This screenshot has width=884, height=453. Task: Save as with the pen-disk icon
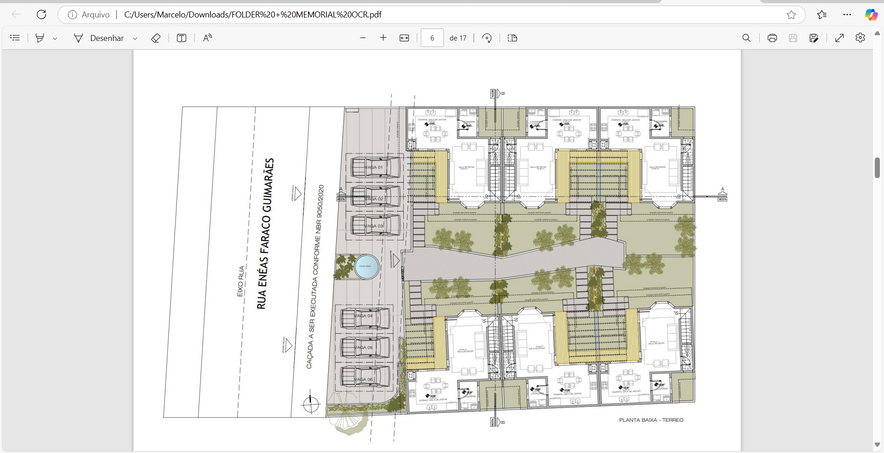click(814, 38)
